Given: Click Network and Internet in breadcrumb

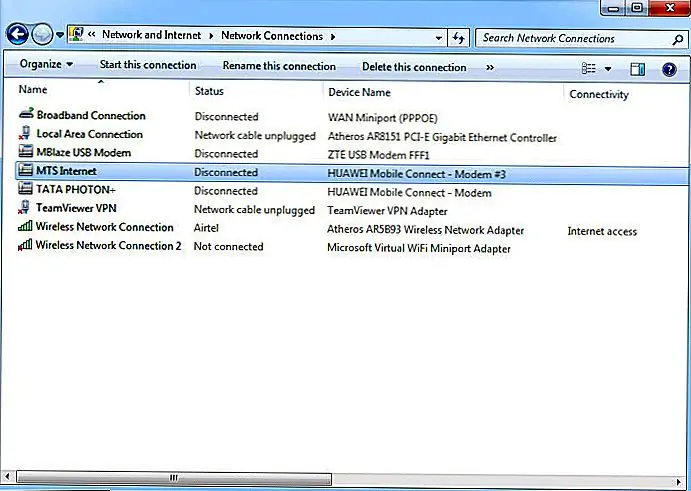Looking at the screenshot, I should pyautogui.click(x=151, y=36).
